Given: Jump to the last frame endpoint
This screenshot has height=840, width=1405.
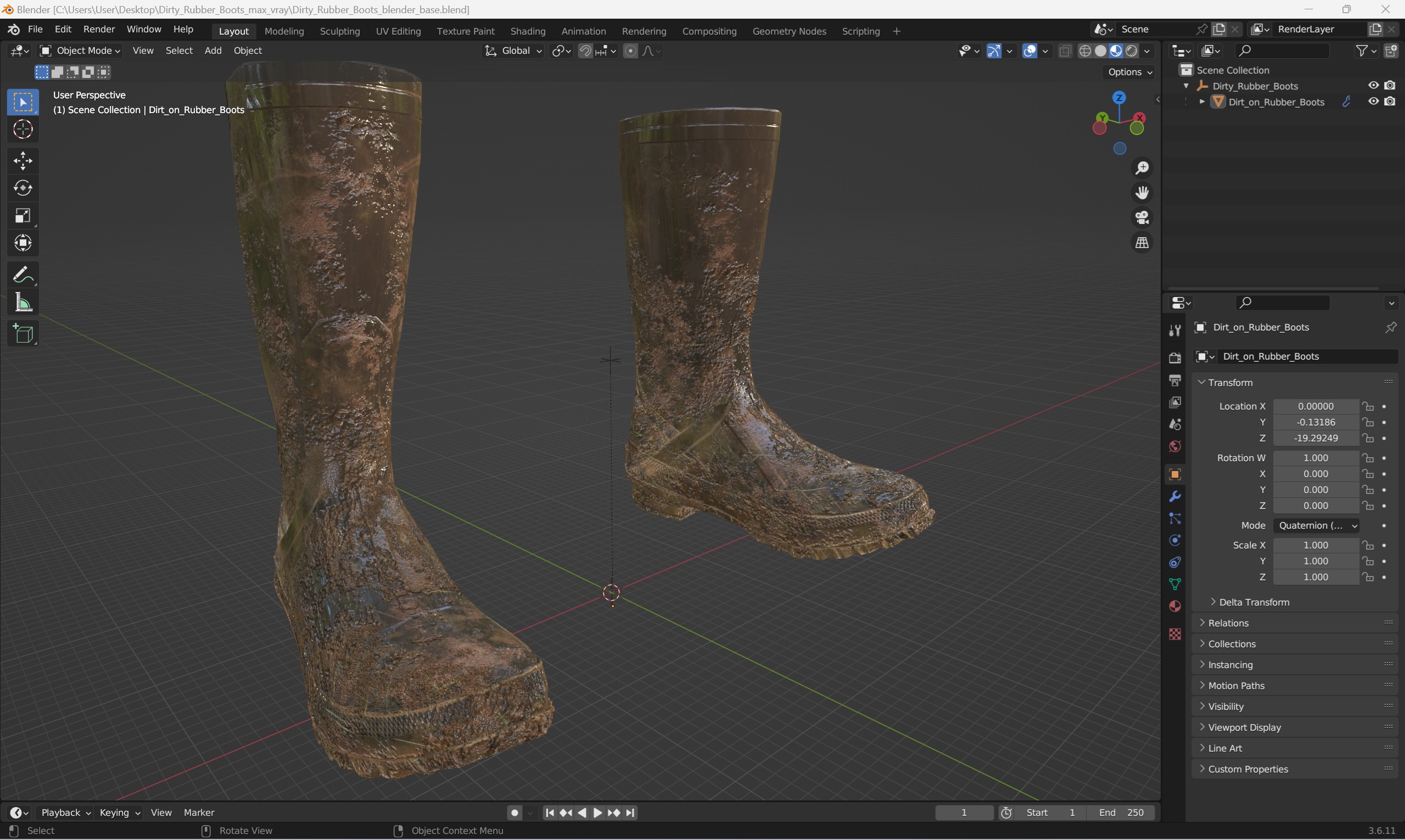Looking at the screenshot, I should (631, 813).
